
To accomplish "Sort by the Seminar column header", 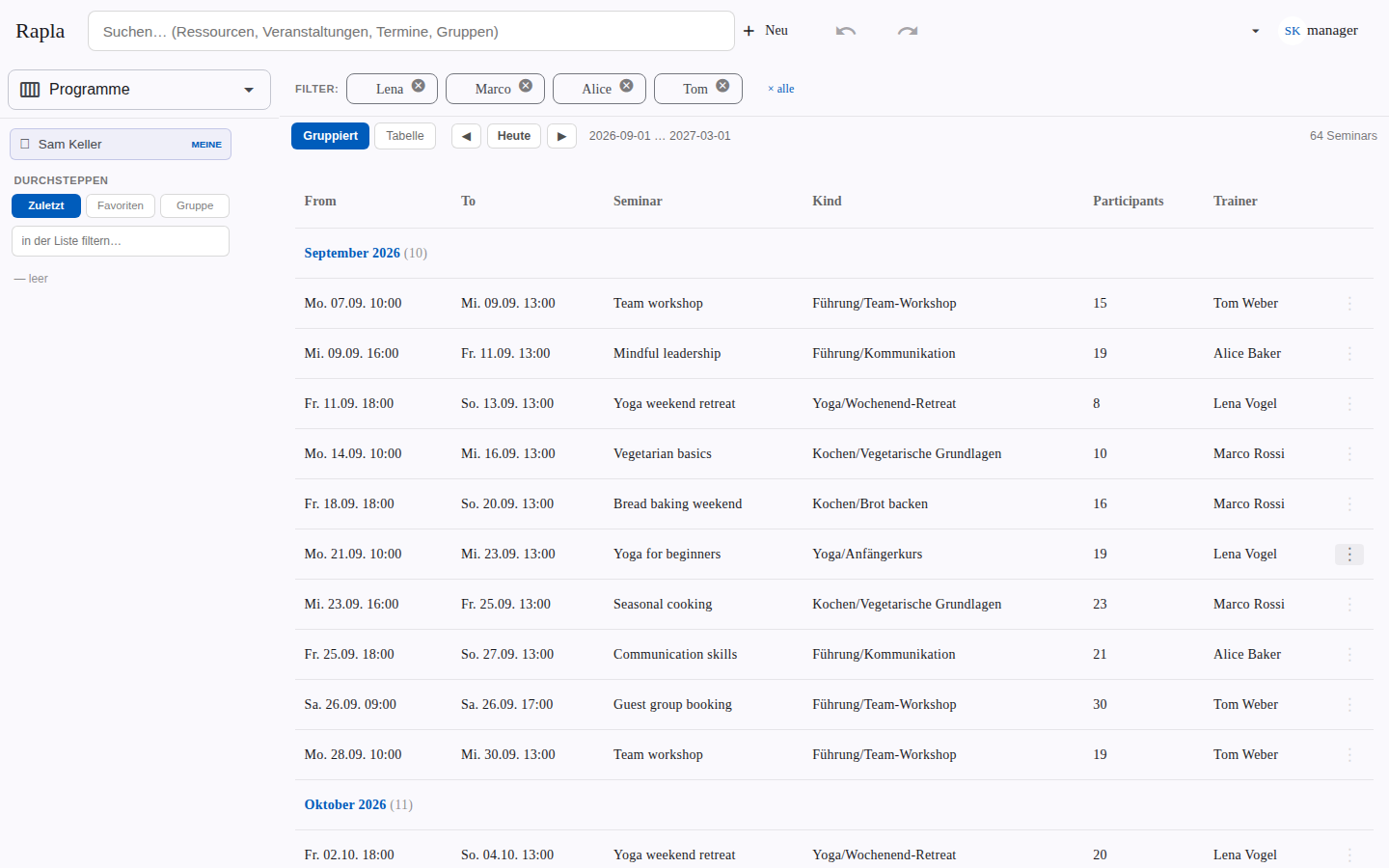I will pos(638,201).
